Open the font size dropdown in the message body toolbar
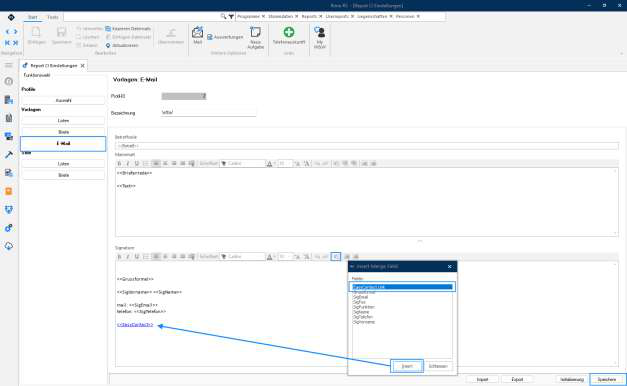Image resolution: width=627 pixels, height=386 pixels. (x=285, y=164)
